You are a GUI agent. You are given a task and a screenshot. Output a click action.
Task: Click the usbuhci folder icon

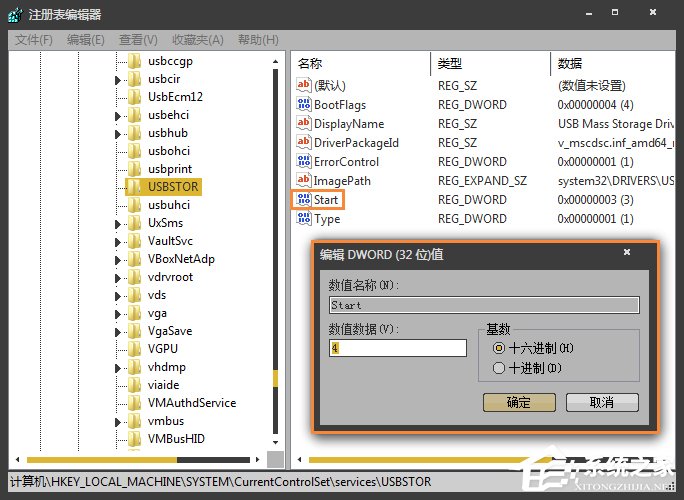(134, 205)
